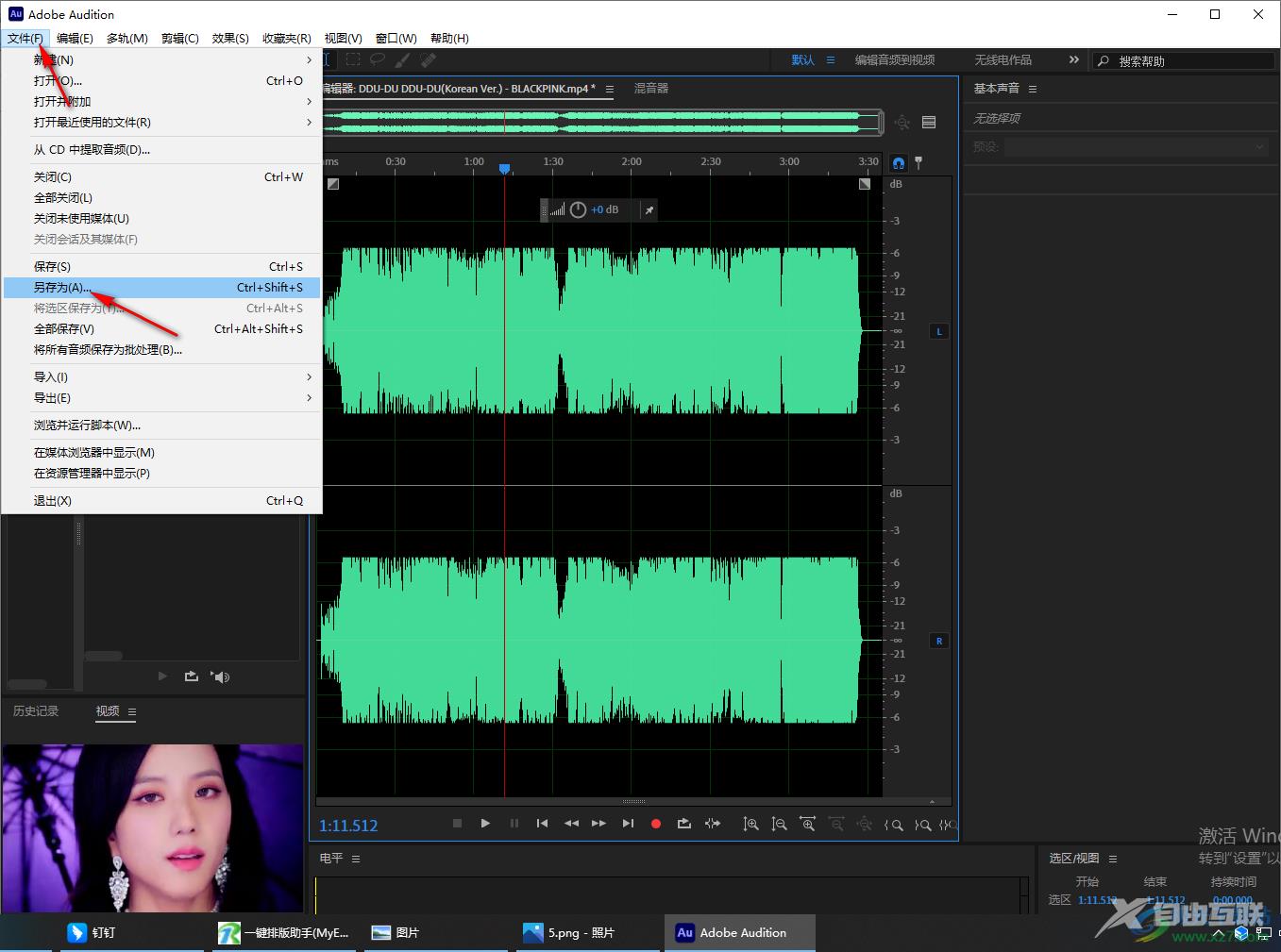Expand 新建(N) submenu
This screenshot has width=1281, height=952.
(162, 59)
